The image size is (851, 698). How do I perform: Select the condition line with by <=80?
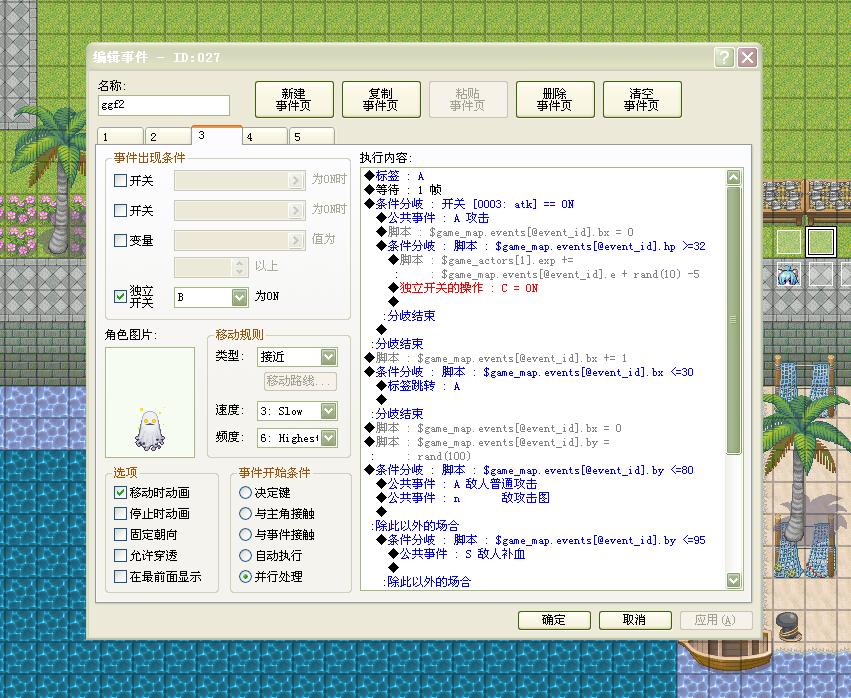(530, 470)
